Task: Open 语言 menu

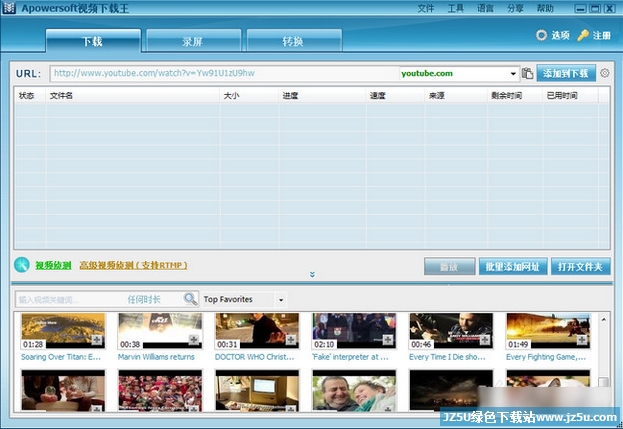Action: (486, 8)
